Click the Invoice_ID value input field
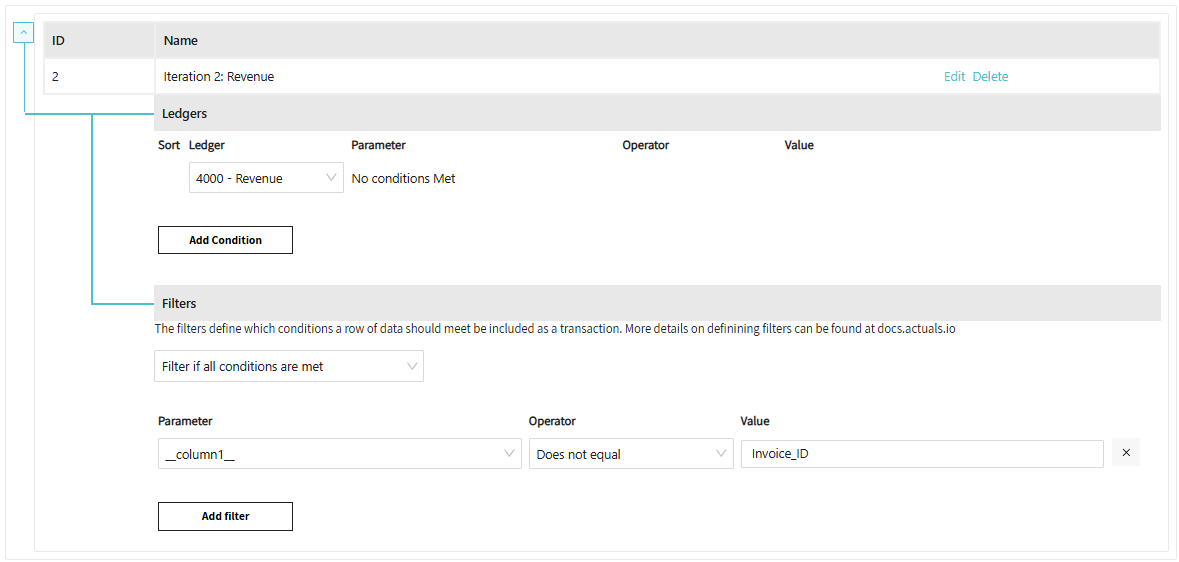Viewport: 1179px width, 562px height. 922,454
